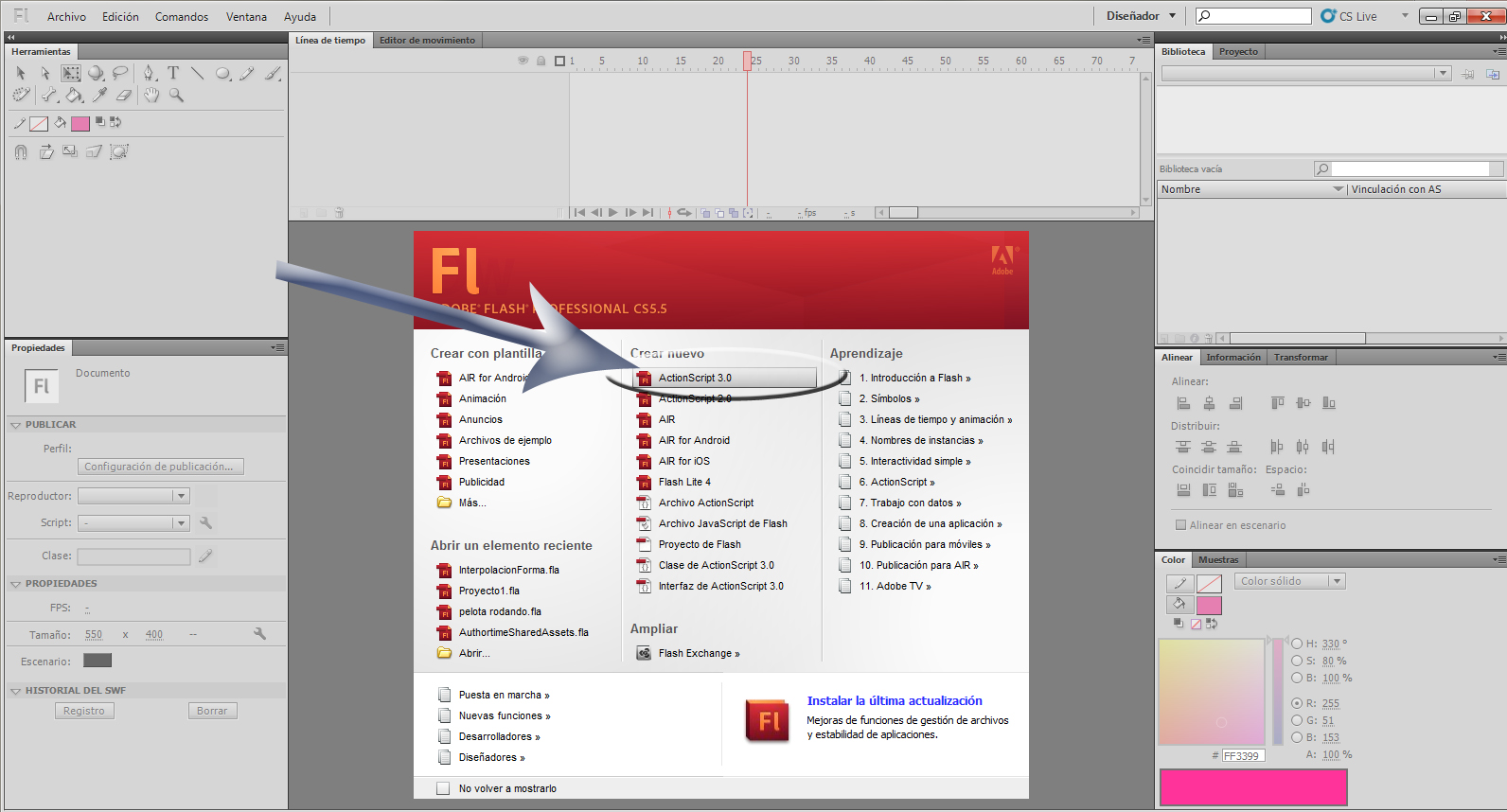Image resolution: width=1507 pixels, height=812 pixels.
Task: Select the H hue radio button
Action: [1297, 644]
